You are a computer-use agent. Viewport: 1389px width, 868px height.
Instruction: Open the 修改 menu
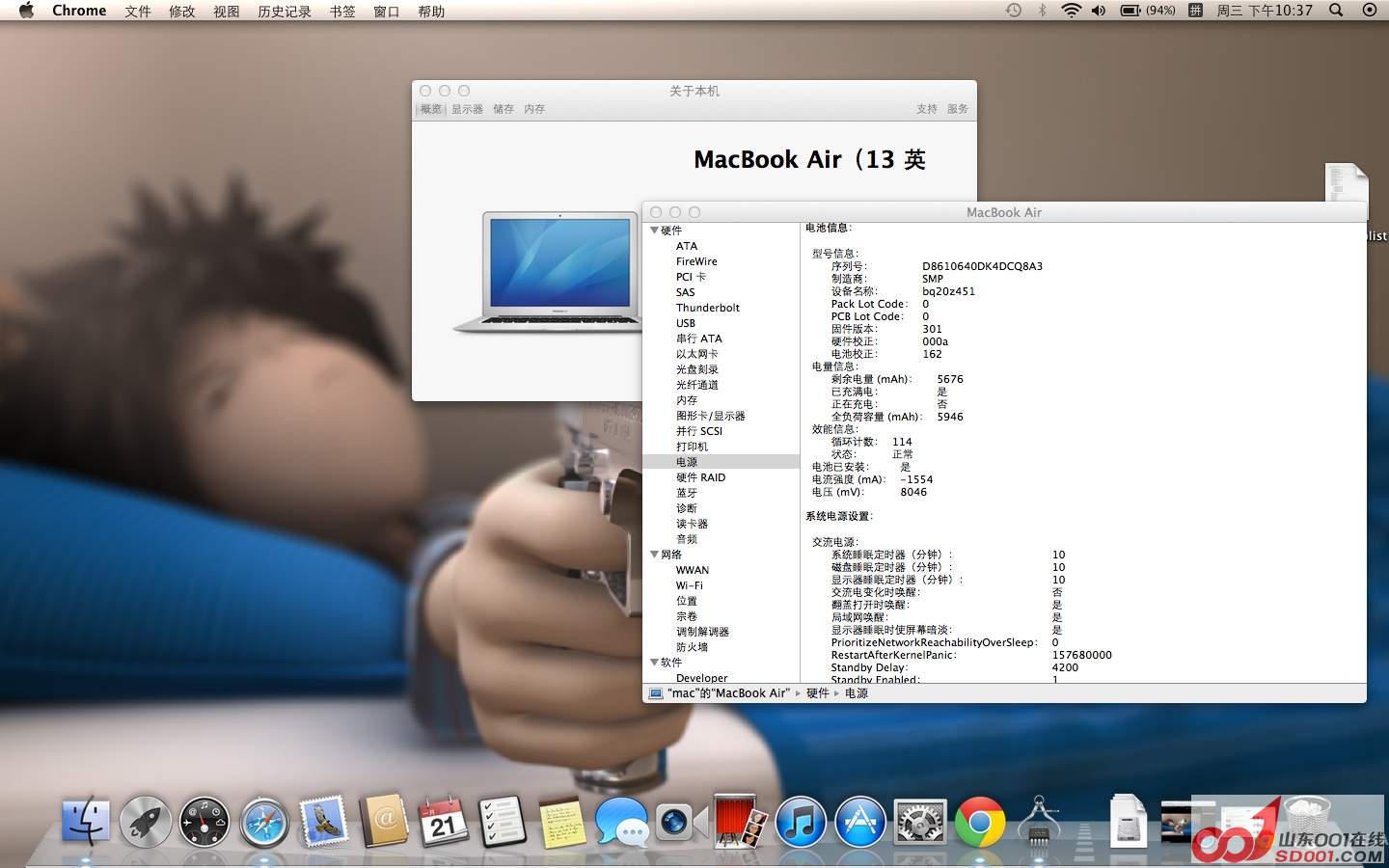click(x=182, y=11)
